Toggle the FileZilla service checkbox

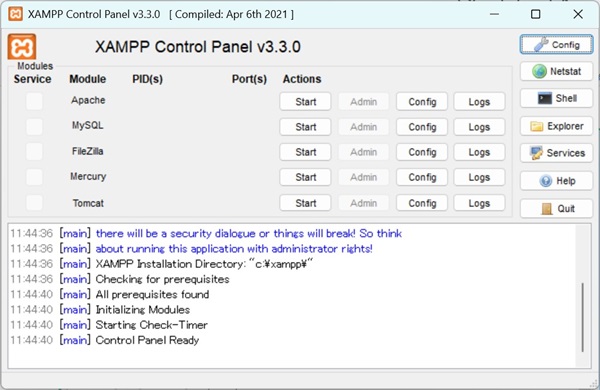34,152
